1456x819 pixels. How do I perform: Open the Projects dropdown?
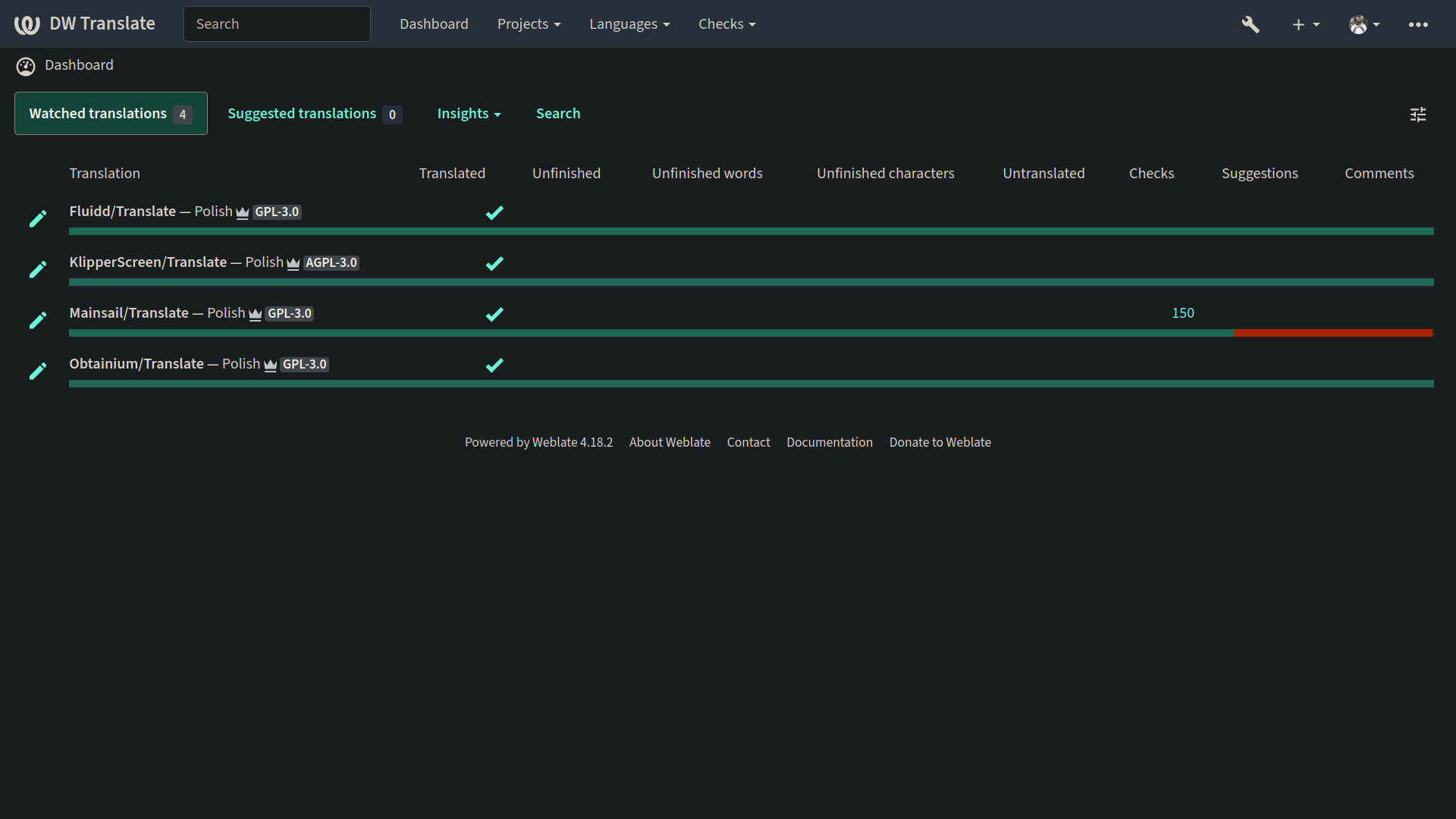[x=529, y=24]
